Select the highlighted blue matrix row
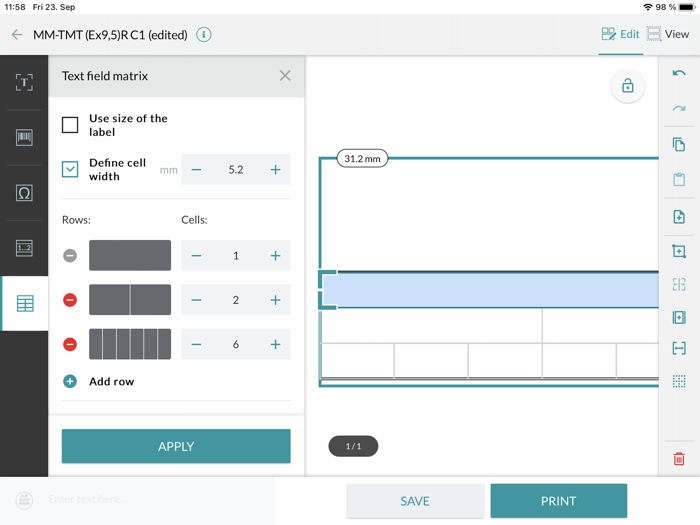The width and height of the screenshot is (700, 525). [x=490, y=290]
